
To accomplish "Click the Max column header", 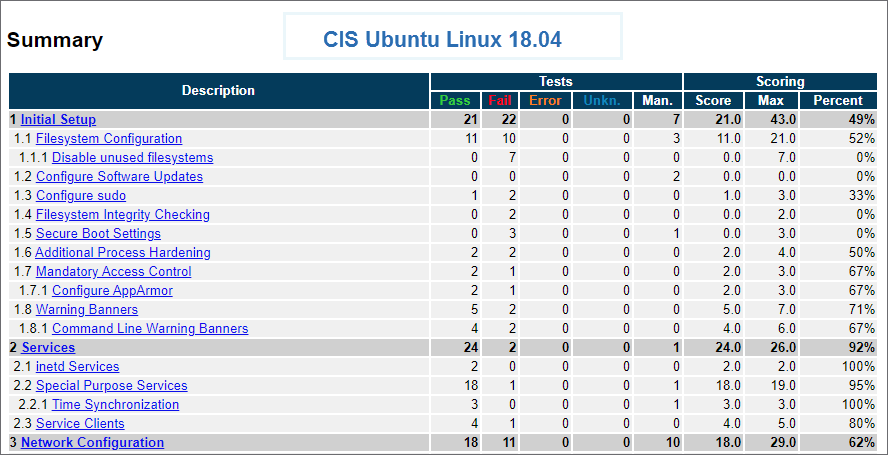I will [x=771, y=101].
